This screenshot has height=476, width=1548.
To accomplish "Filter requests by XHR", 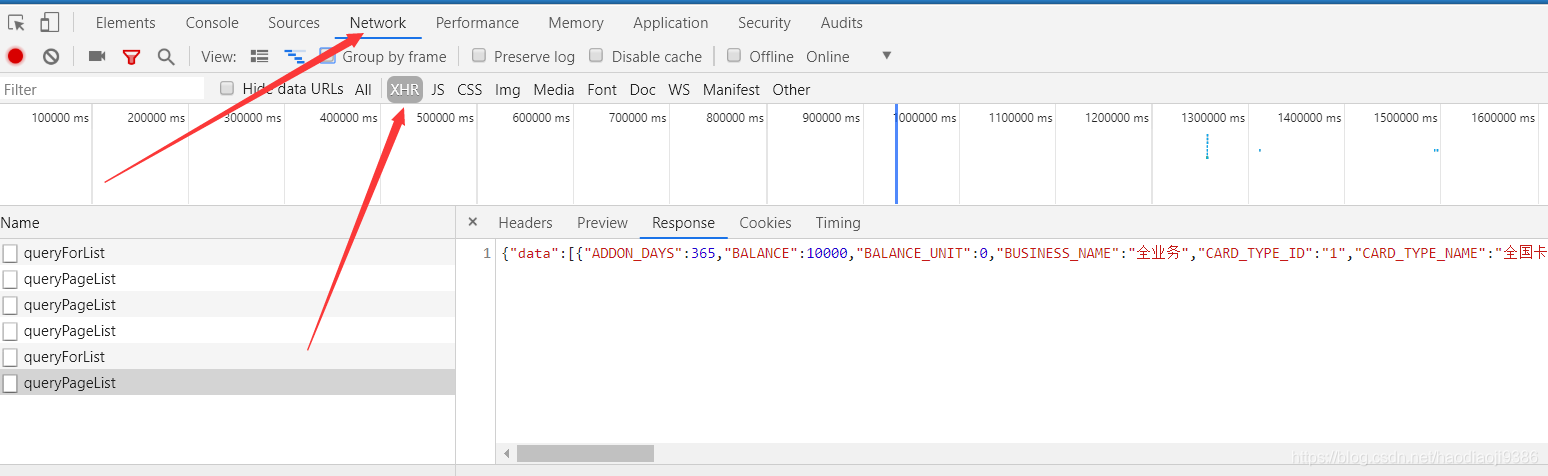I will coord(405,89).
